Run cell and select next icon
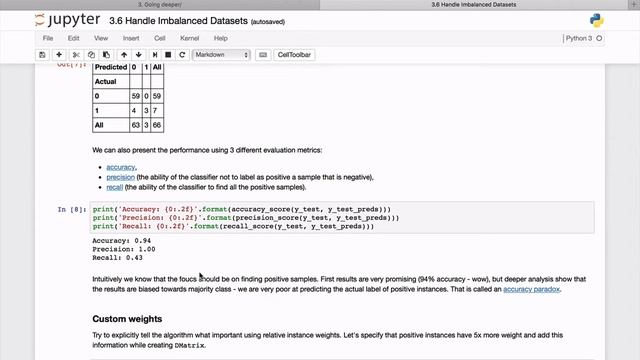This screenshot has width=640, height=360. 155,55
